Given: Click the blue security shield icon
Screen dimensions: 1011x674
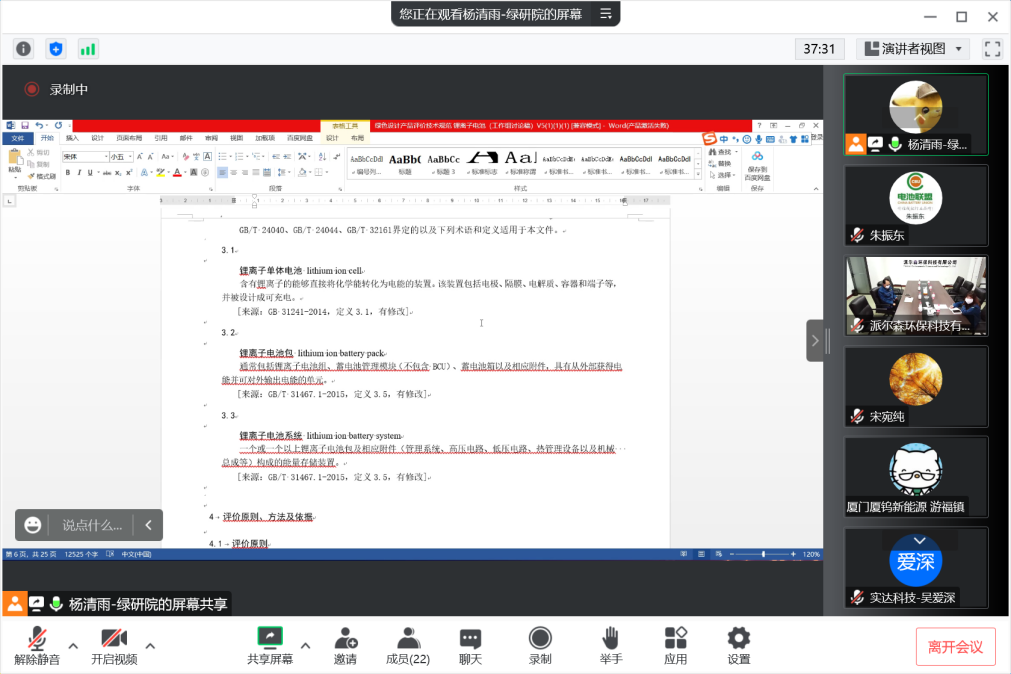Looking at the screenshot, I should [56, 49].
